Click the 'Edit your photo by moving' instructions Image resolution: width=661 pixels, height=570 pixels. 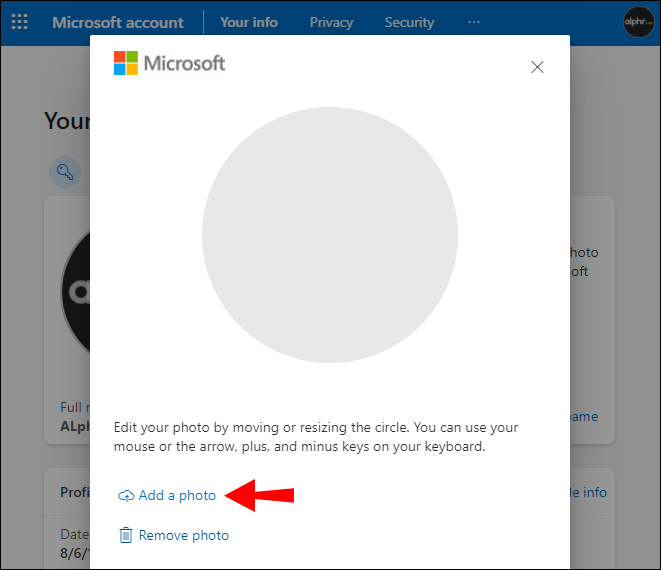316,437
